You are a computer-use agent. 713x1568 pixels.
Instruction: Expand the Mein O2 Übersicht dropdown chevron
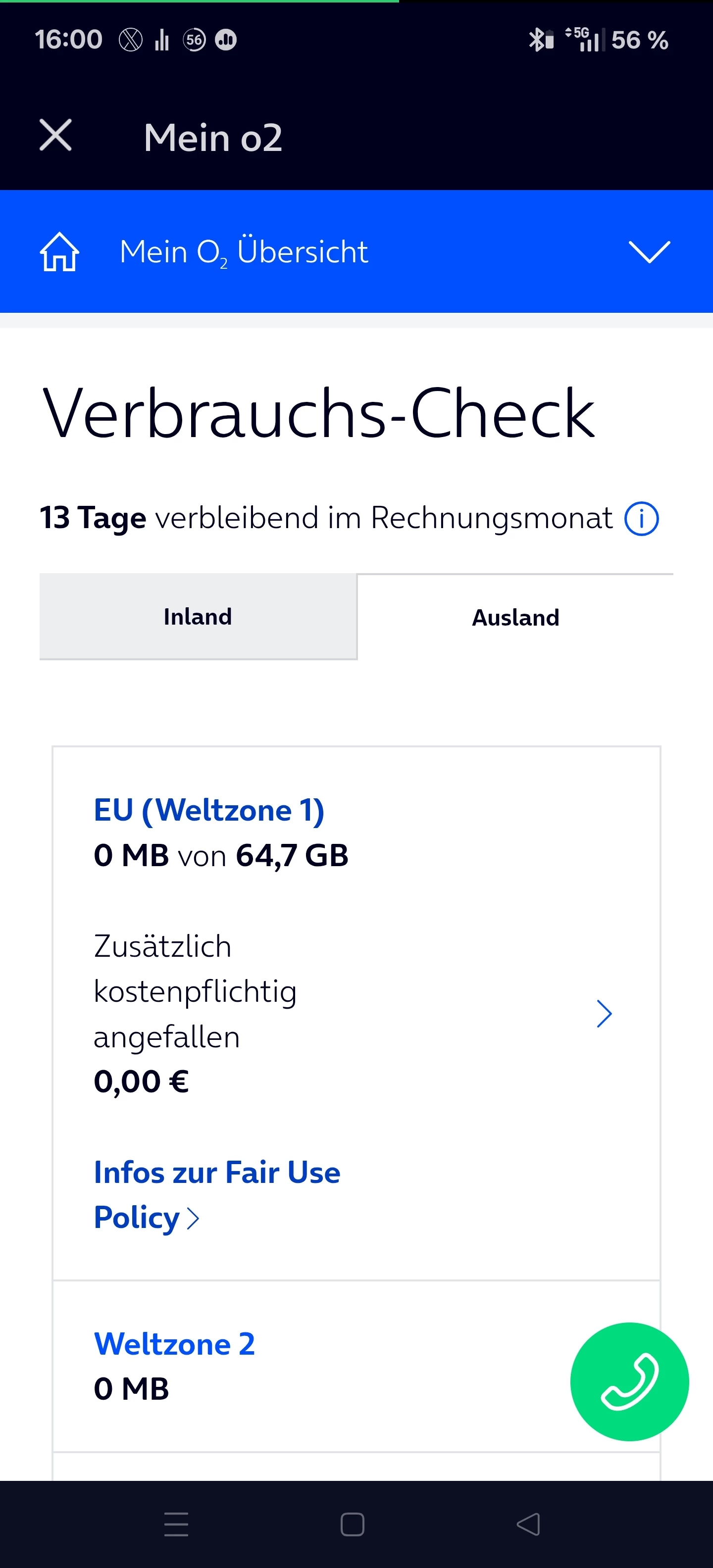649,251
